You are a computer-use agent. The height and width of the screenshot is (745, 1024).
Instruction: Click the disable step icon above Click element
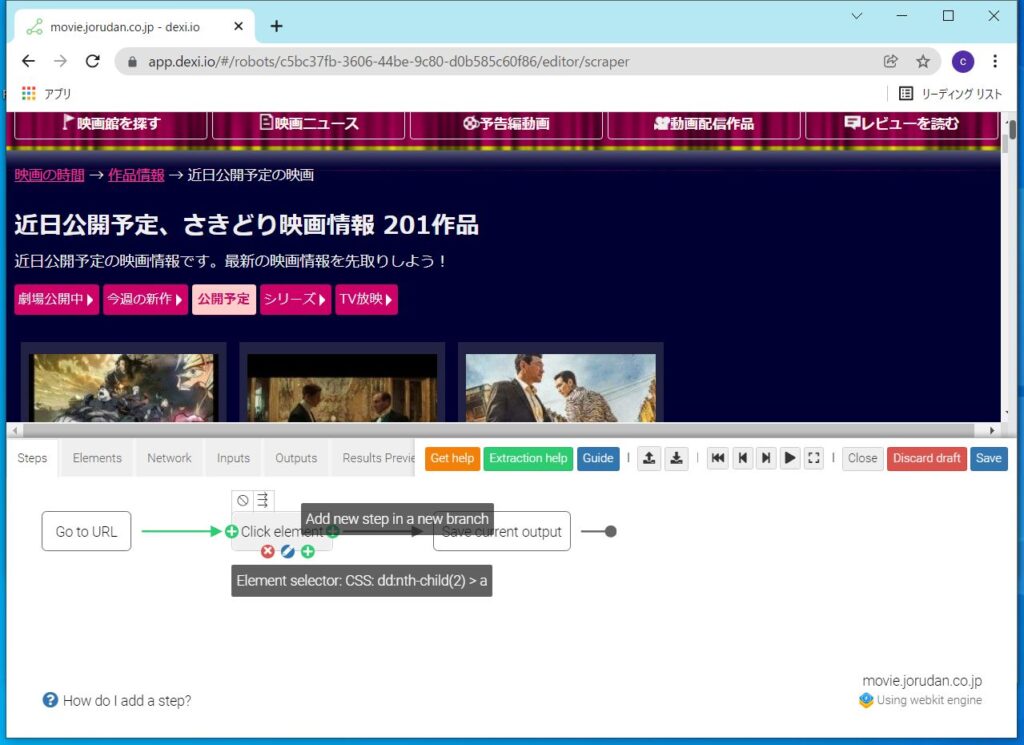(243, 501)
